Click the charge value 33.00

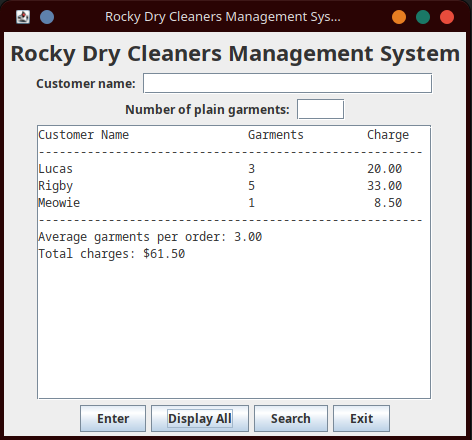(385, 186)
